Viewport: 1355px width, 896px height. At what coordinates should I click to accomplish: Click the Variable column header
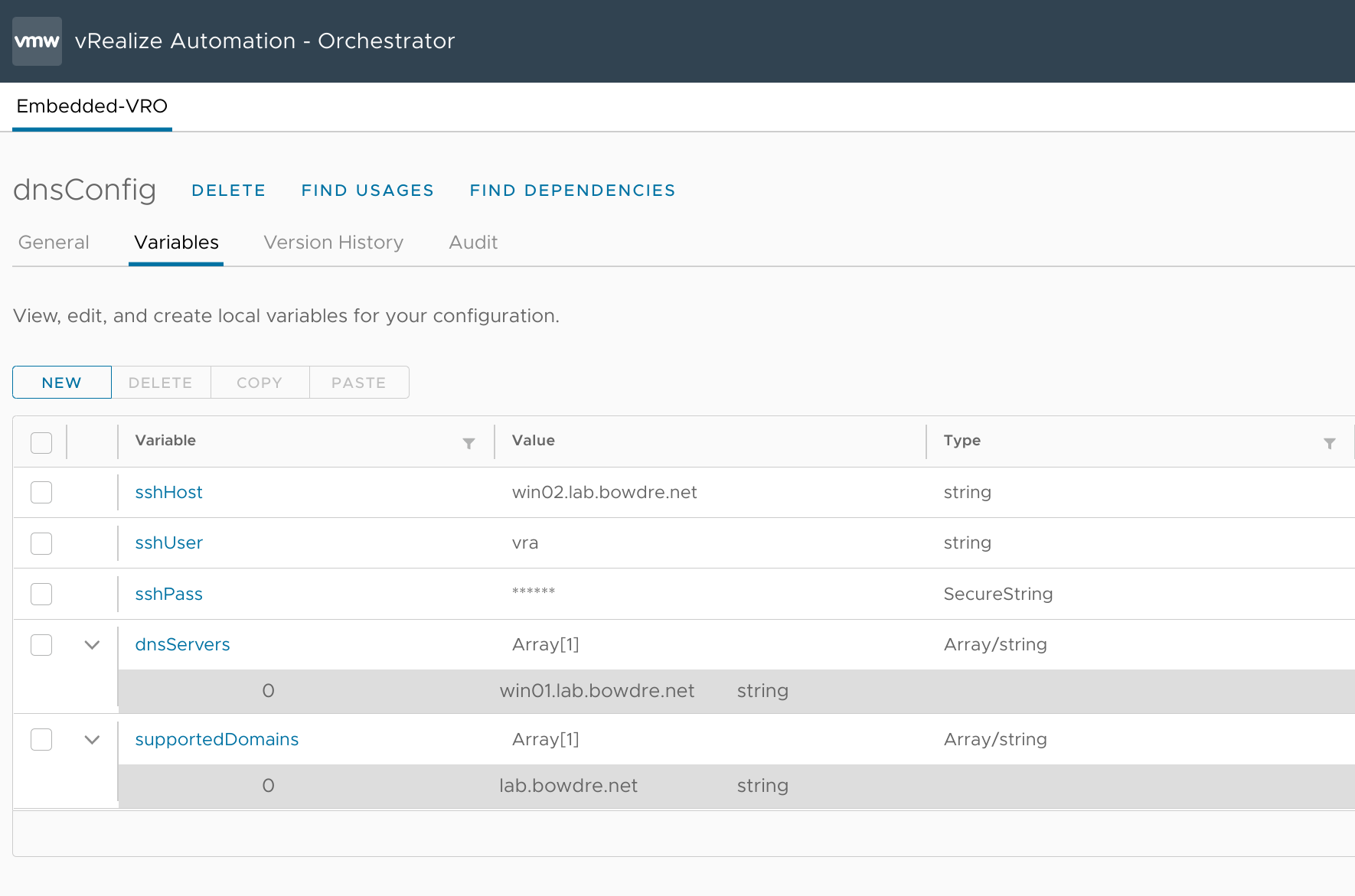click(x=165, y=440)
